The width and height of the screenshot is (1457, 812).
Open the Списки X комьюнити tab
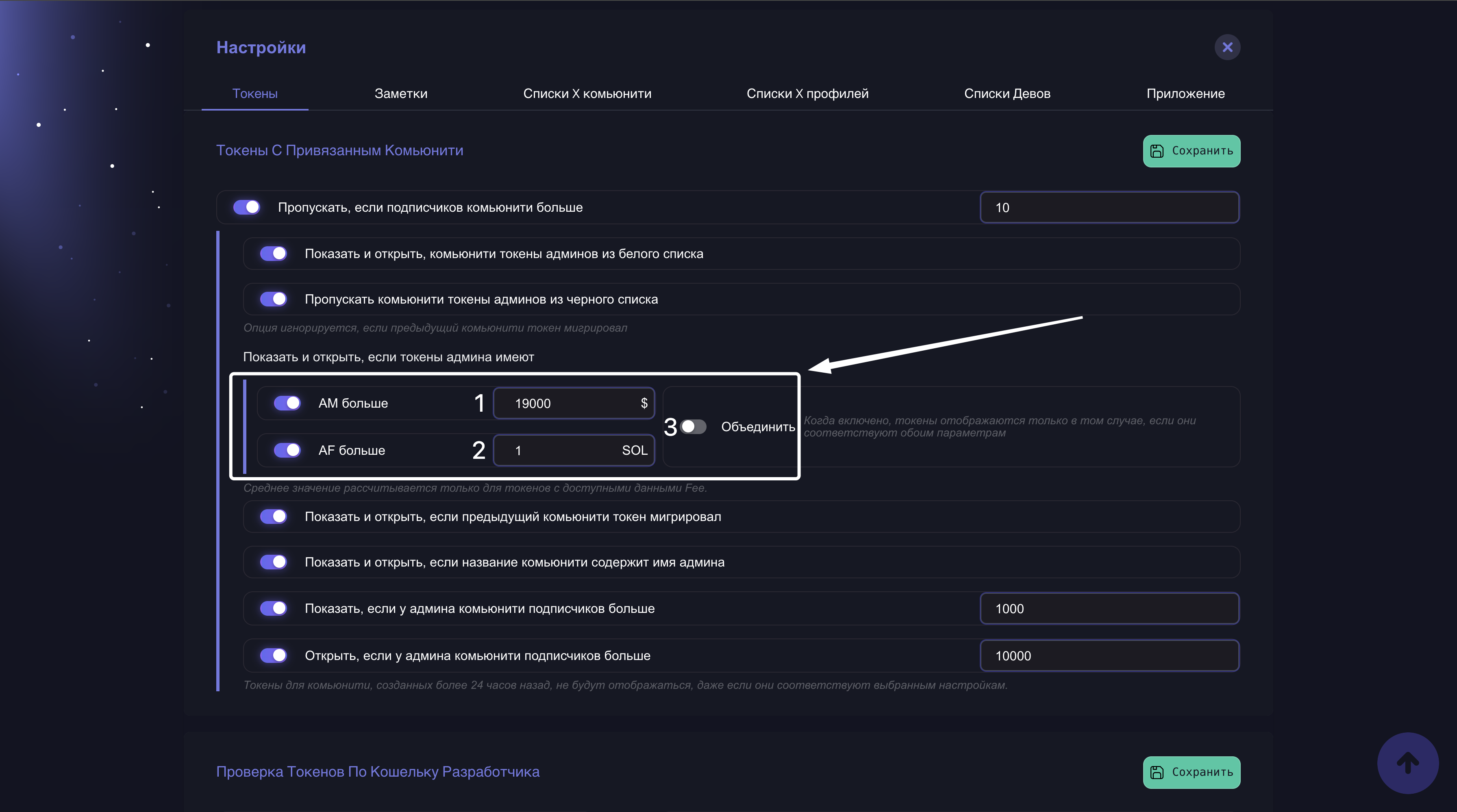click(587, 93)
